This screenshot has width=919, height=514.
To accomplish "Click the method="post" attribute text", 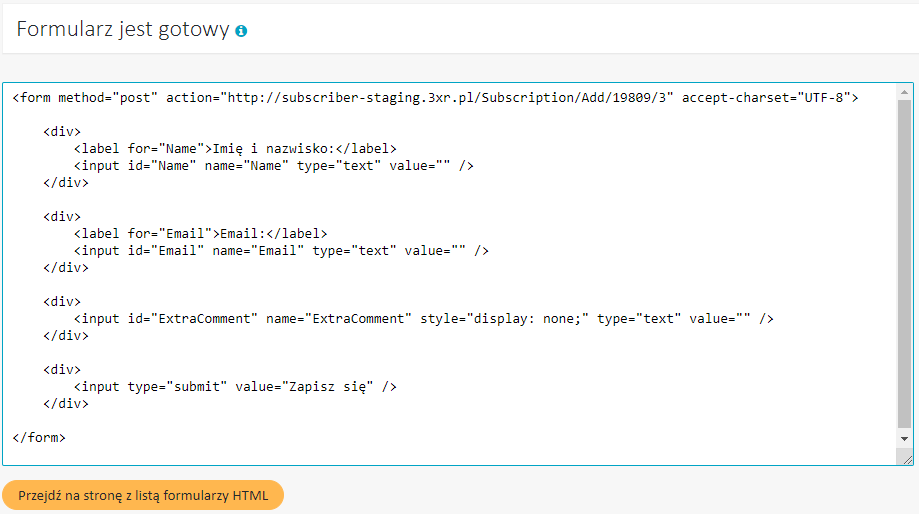I will point(108,98).
